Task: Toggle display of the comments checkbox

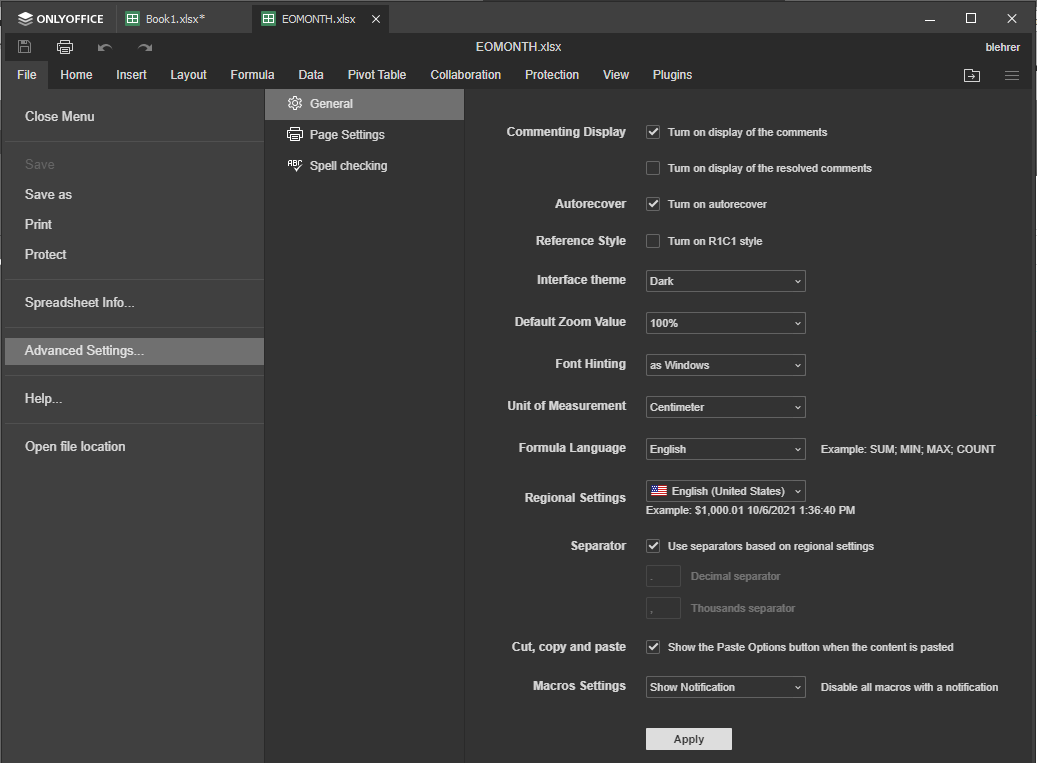Action: [653, 132]
